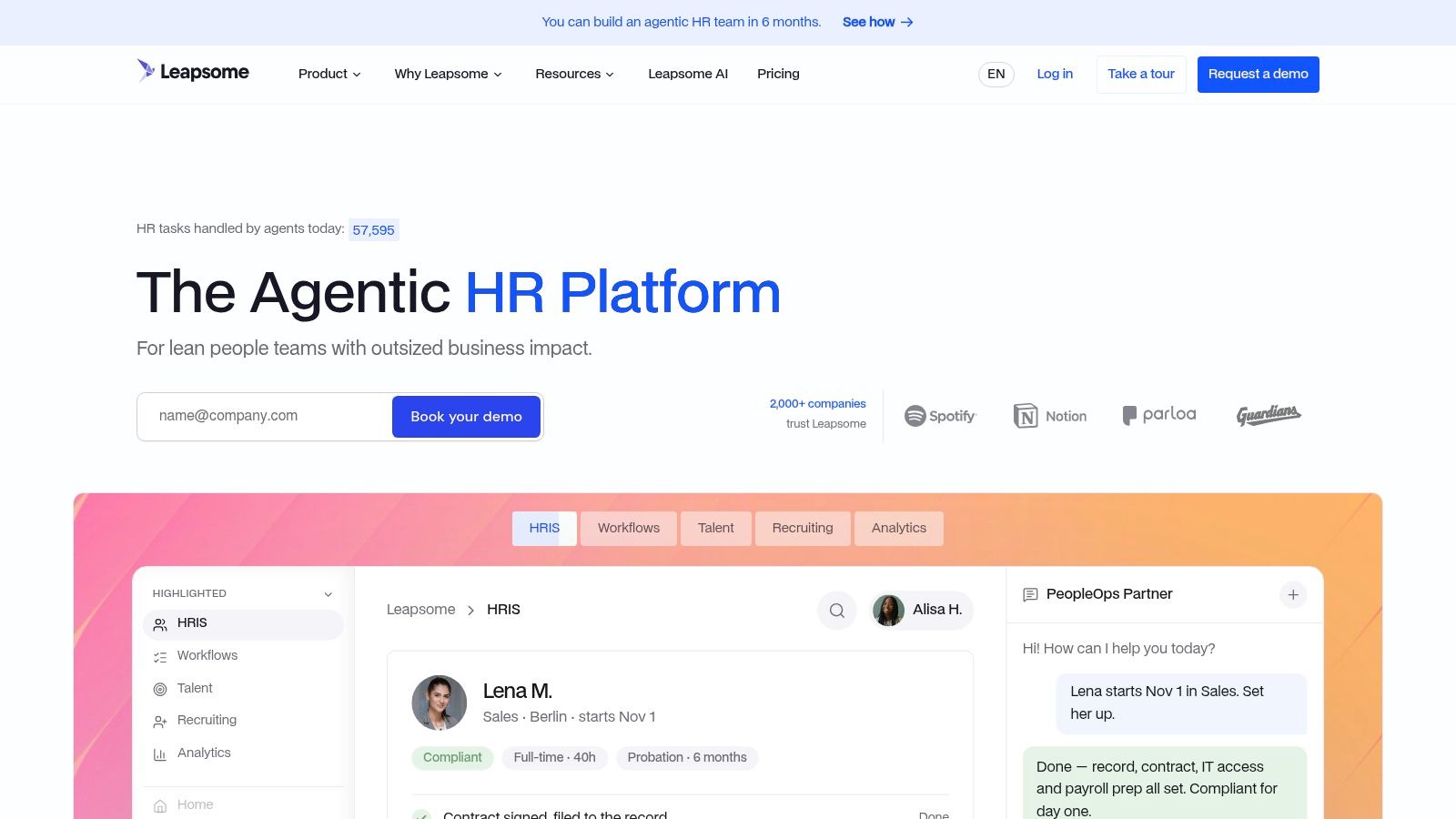The image size is (1456, 819).
Task: Click the parloa logo
Action: tap(1159, 415)
